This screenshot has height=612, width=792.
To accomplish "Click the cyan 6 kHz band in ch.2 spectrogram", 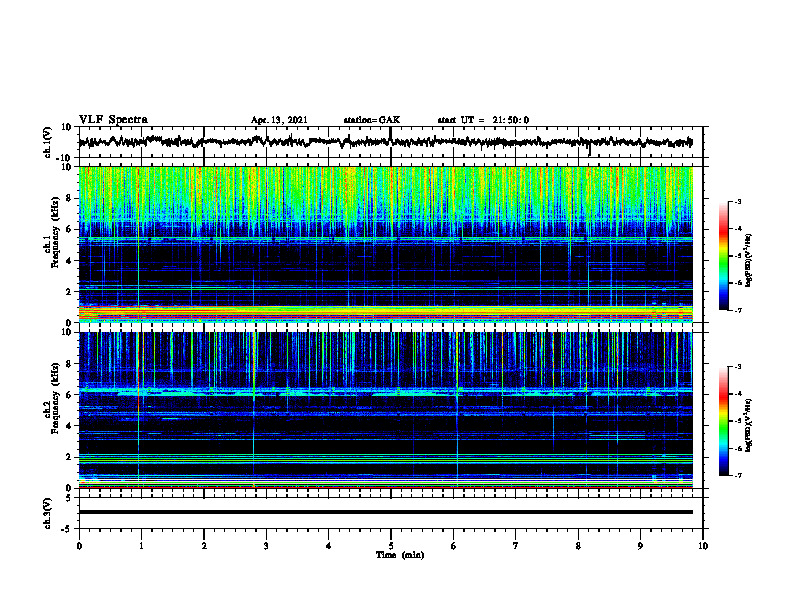I will [386, 391].
